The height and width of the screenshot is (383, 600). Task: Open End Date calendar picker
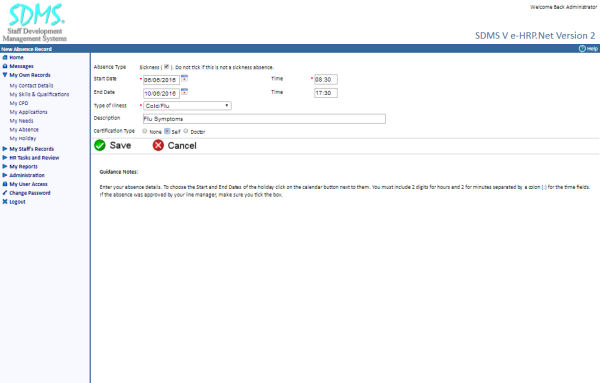coord(184,91)
